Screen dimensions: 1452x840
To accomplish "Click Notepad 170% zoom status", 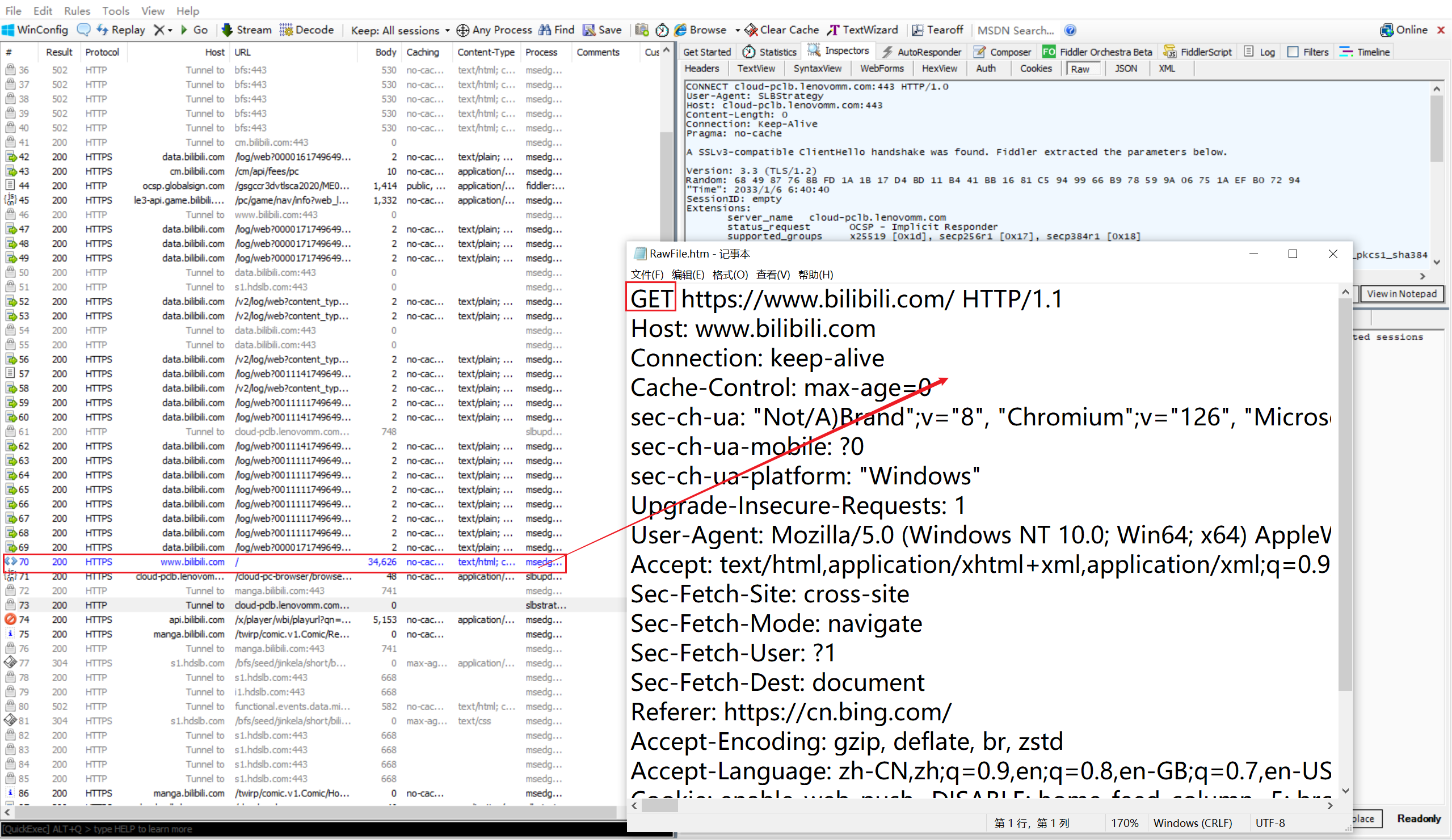I will tap(1124, 824).
